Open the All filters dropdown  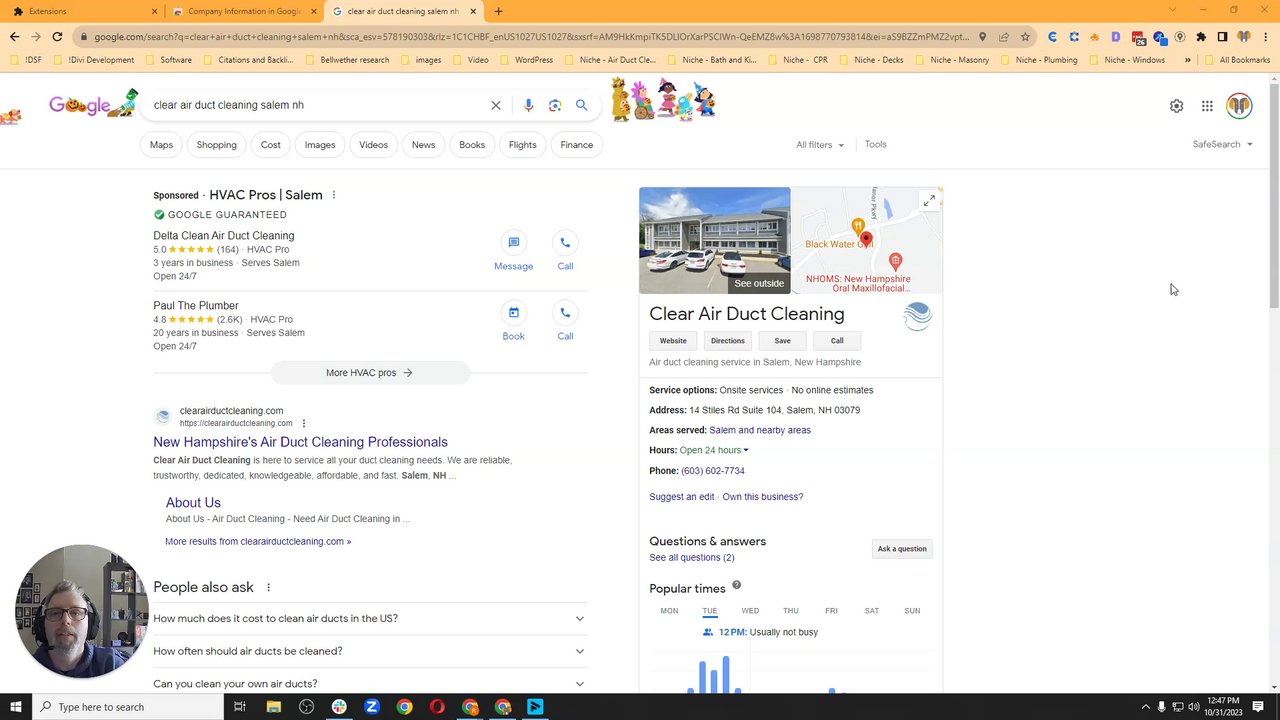click(x=819, y=145)
